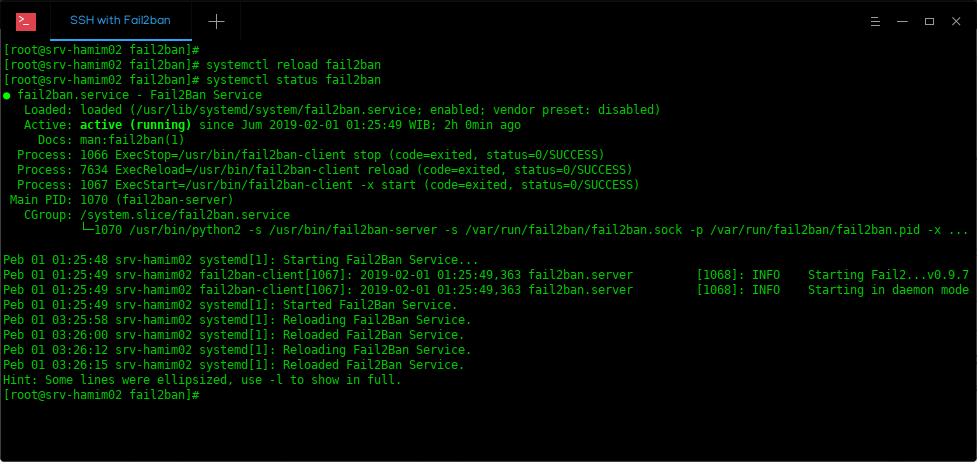Open the hamburger menu in title bar

point(875,21)
